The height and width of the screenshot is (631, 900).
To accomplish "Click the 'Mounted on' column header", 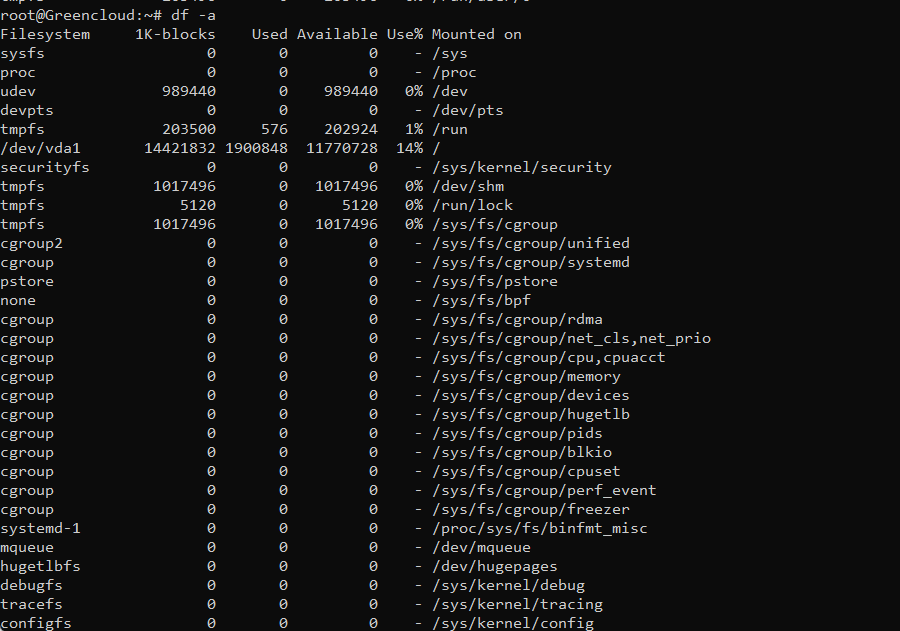I will [476, 34].
